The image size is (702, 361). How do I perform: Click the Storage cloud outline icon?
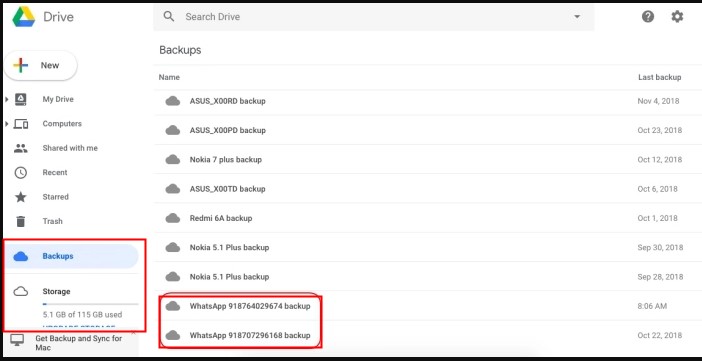coord(21,292)
